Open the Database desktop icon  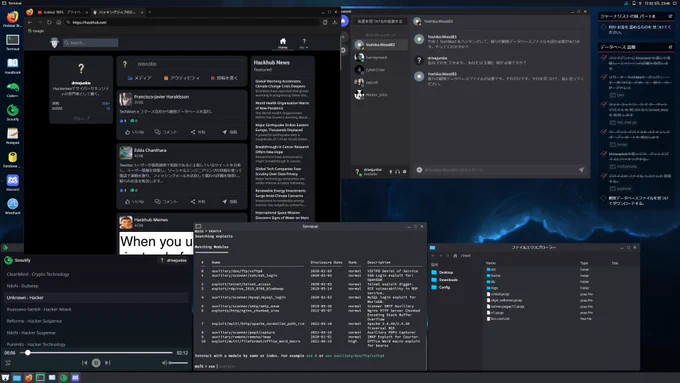[x=13, y=158]
